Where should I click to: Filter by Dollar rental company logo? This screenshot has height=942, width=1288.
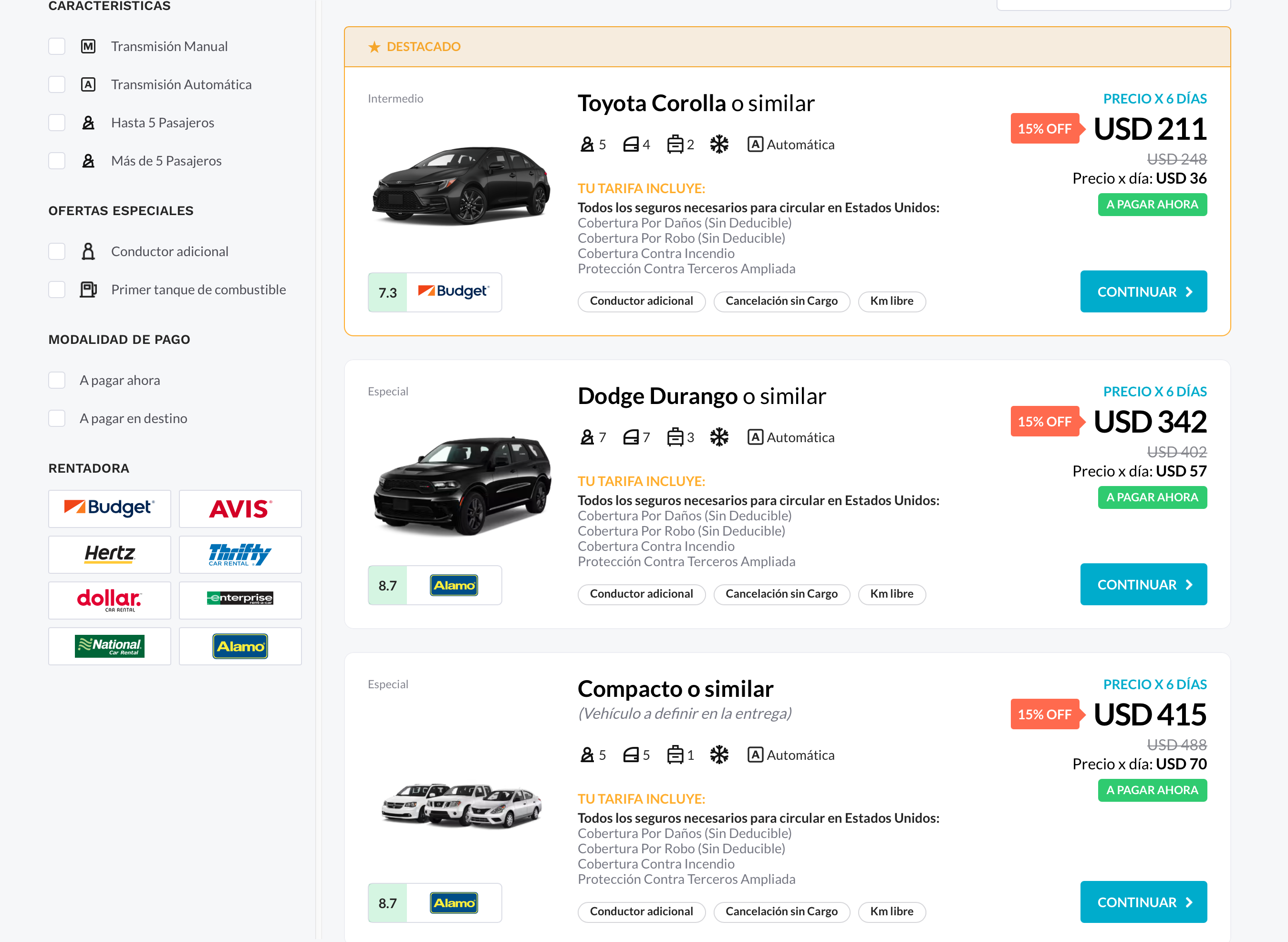coord(109,600)
